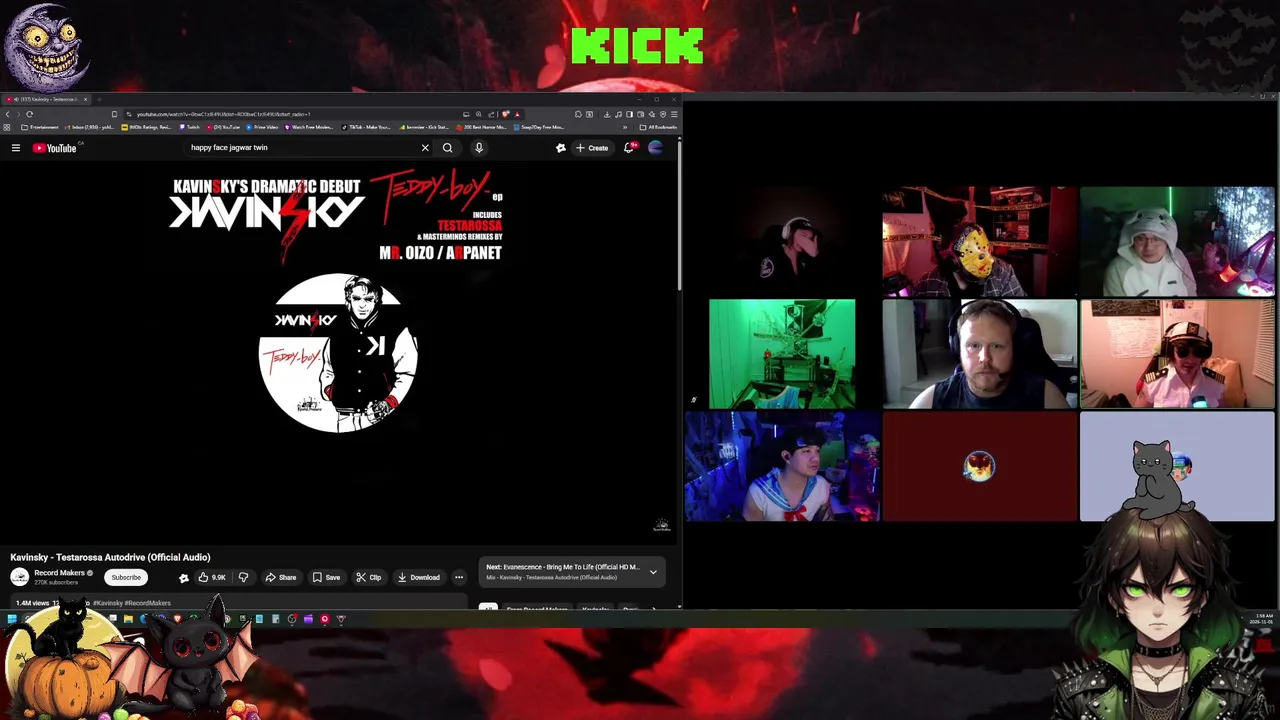Select the sailor outfit participant's video tile

[782, 466]
